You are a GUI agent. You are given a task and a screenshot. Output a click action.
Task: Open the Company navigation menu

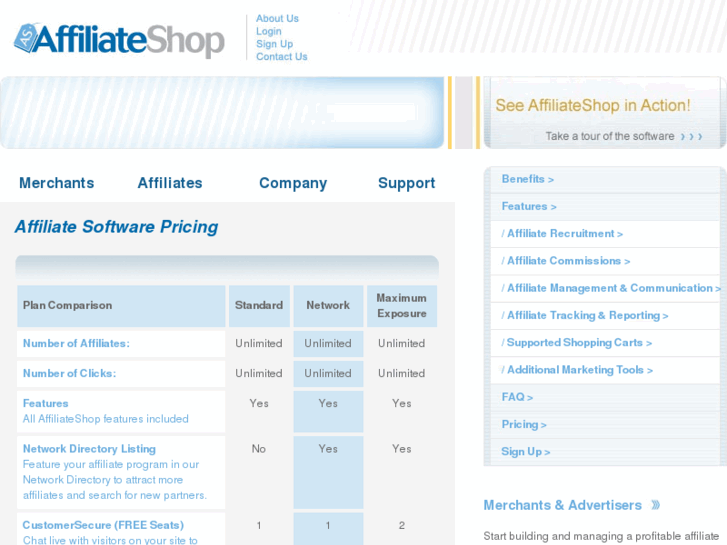[x=293, y=183]
